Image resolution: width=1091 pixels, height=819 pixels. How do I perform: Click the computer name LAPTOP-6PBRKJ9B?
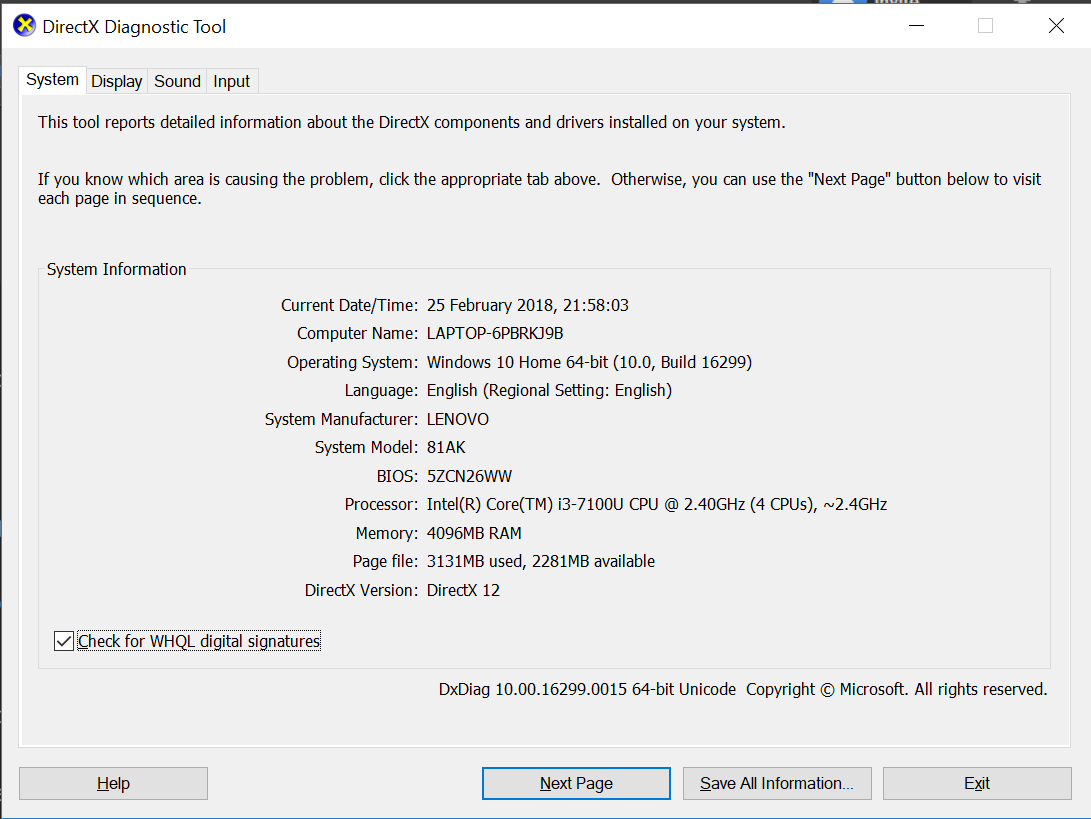click(495, 333)
